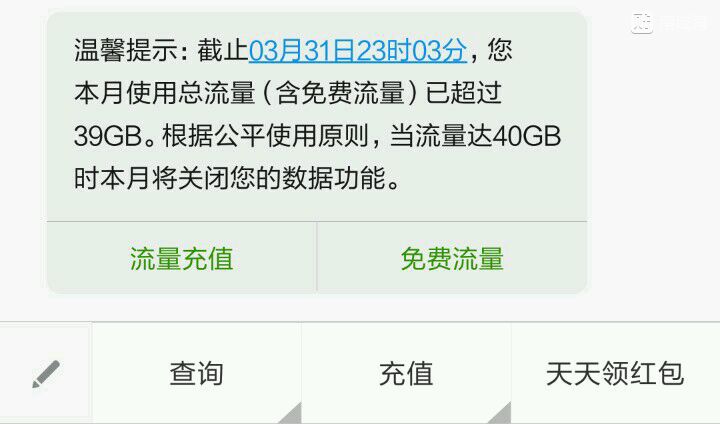Expand the 查询 submenu corner triangle

pyautogui.click(x=291, y=414)
